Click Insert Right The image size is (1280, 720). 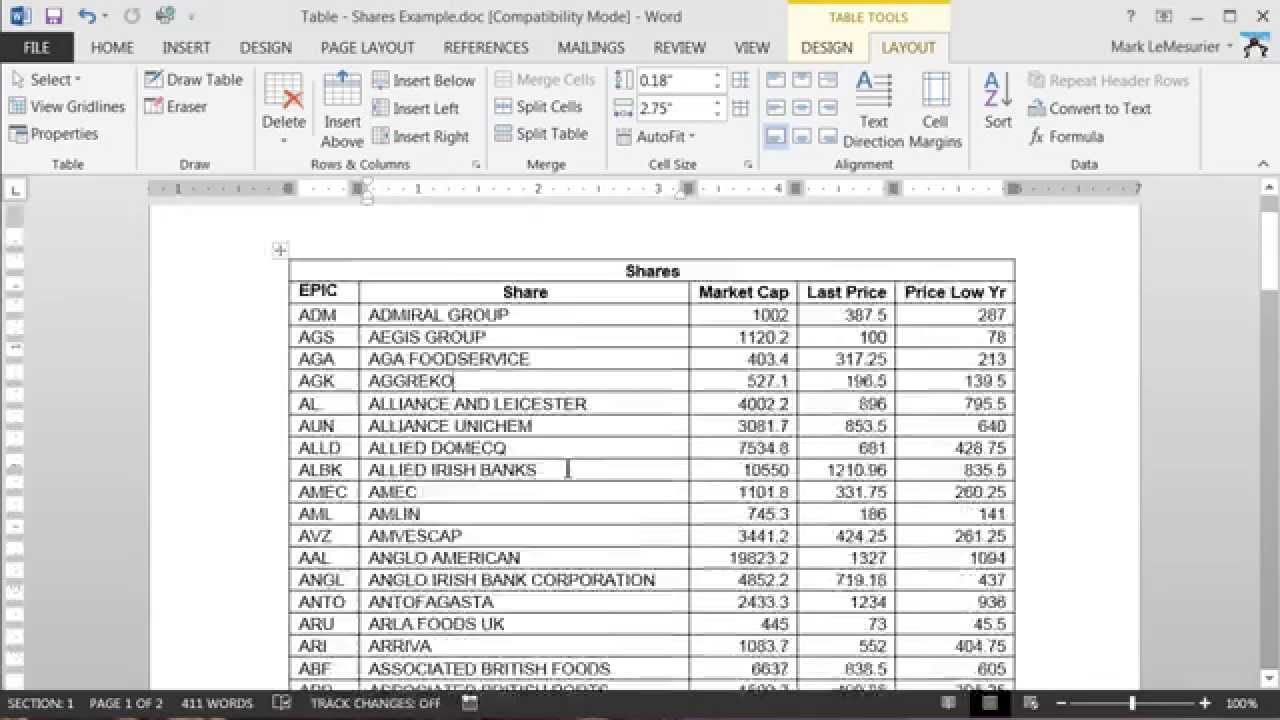tap(420, 136)
